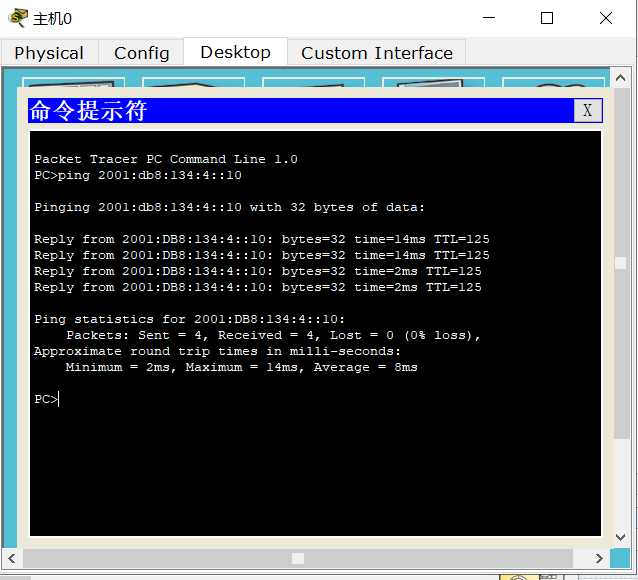Screen dimensions: 638x580
Task: Click 'Approximate round trip times' line
Action: (x=217, y=351)
